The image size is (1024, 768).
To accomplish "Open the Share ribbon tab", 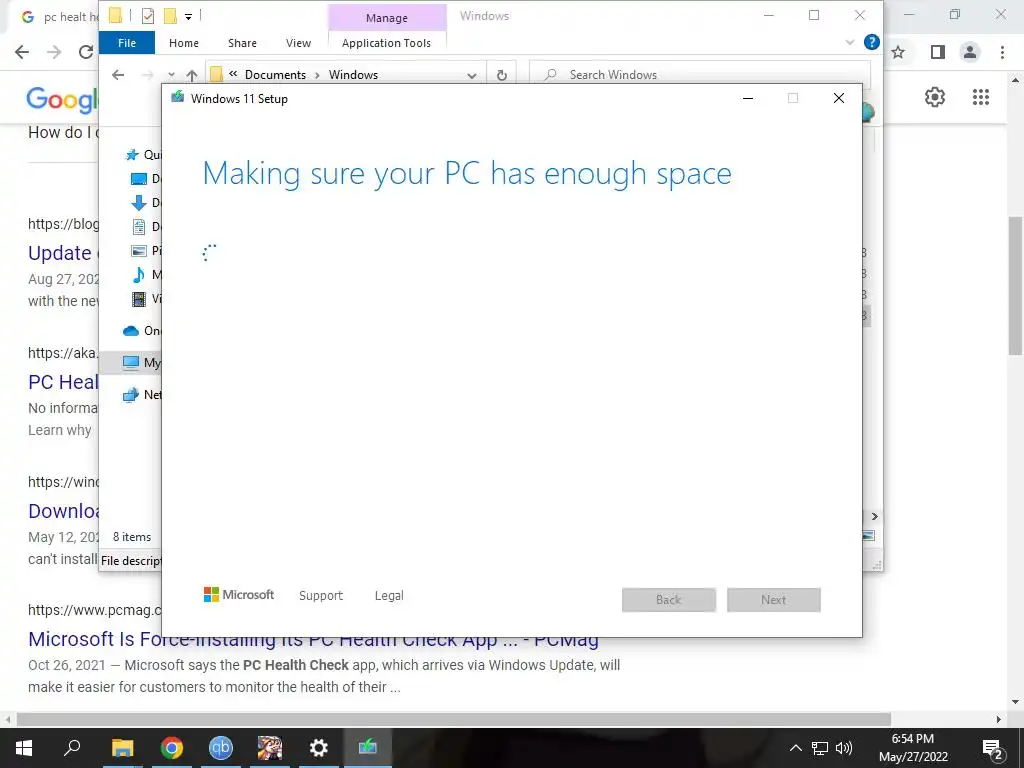I will pos(242,43).
